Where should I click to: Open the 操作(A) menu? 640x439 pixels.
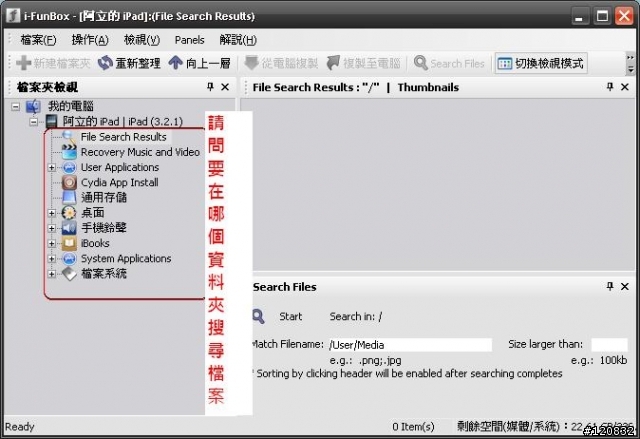point(90,40)
